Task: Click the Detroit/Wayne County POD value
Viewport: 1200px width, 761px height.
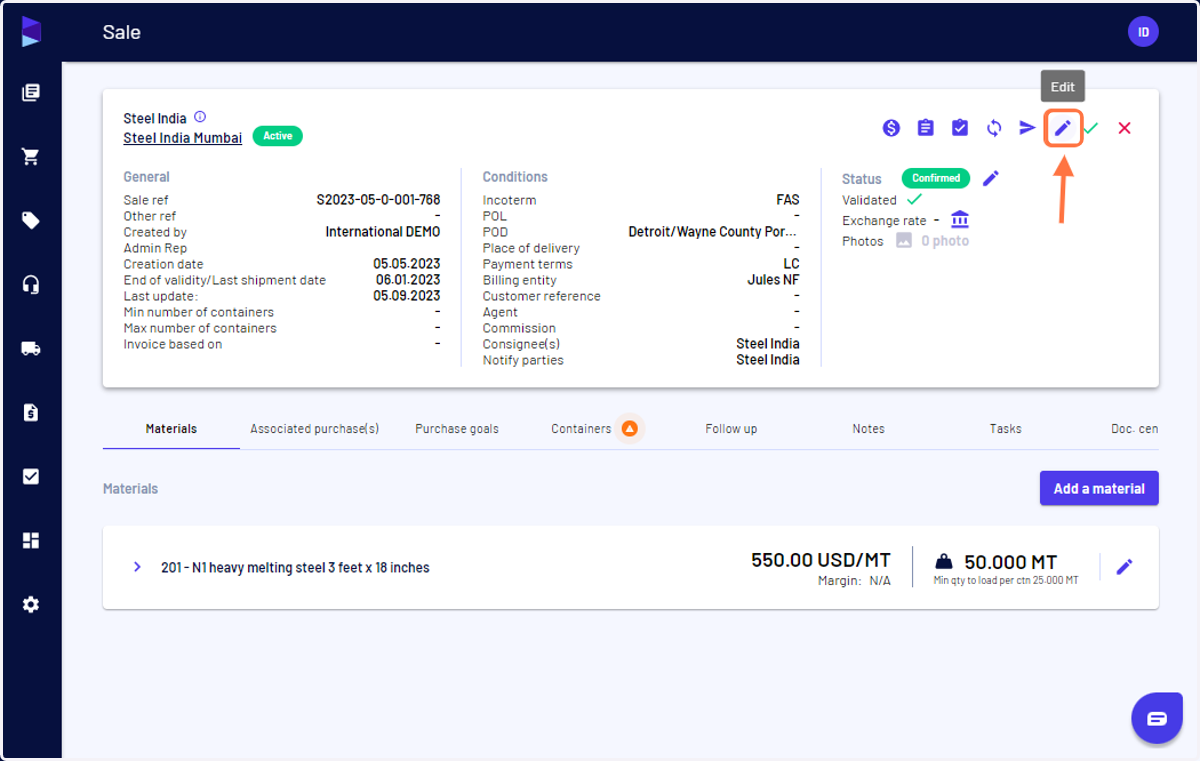Action: click(714, 232)
